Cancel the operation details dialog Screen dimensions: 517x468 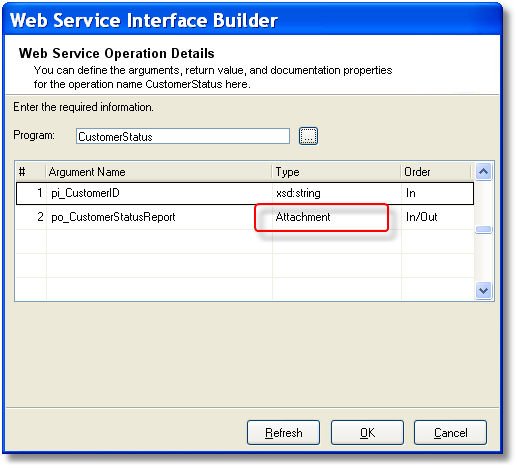[x=450, y=432]
